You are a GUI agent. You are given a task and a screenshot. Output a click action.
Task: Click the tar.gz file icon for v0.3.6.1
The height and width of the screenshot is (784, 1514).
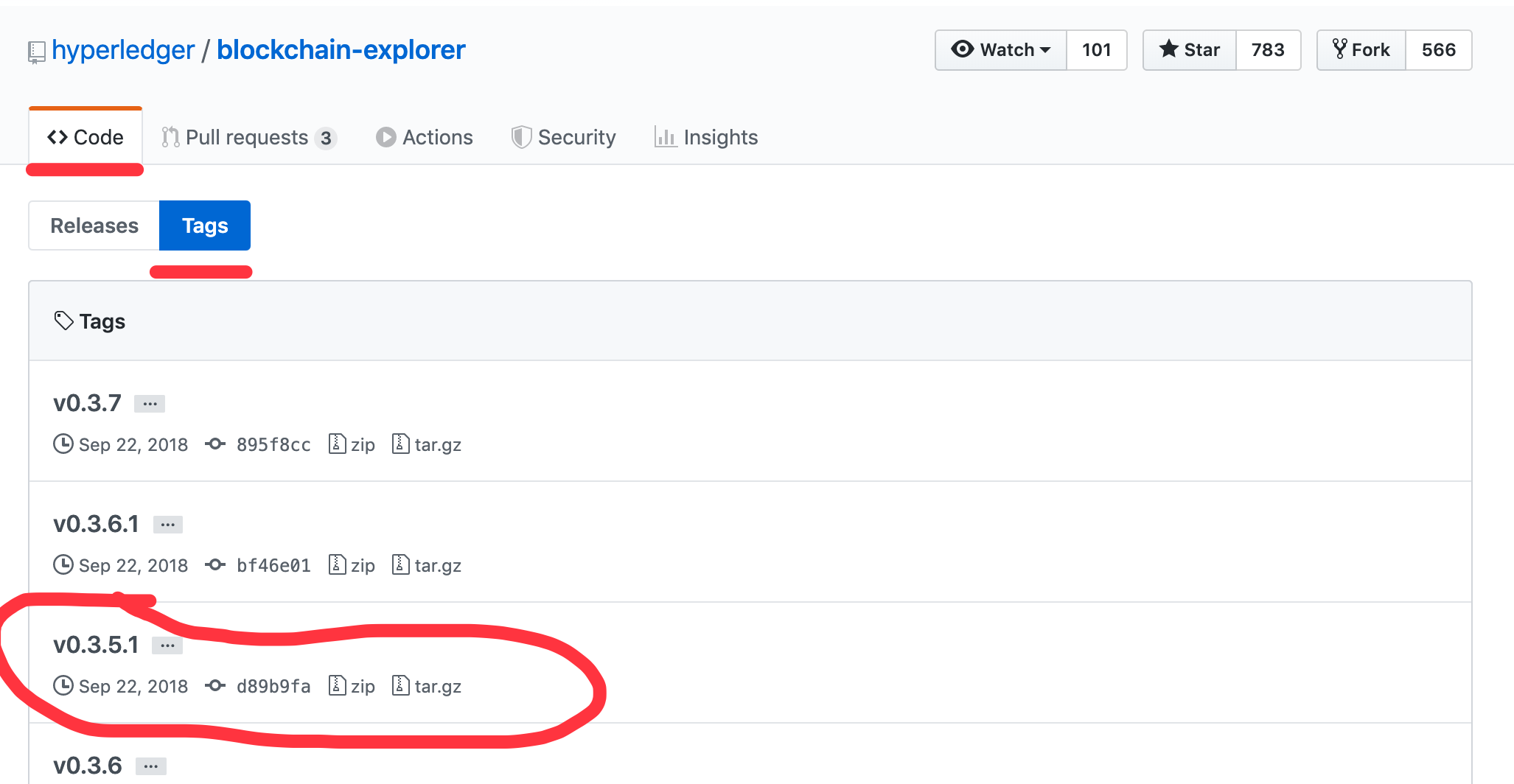click(x=400, y=564)
